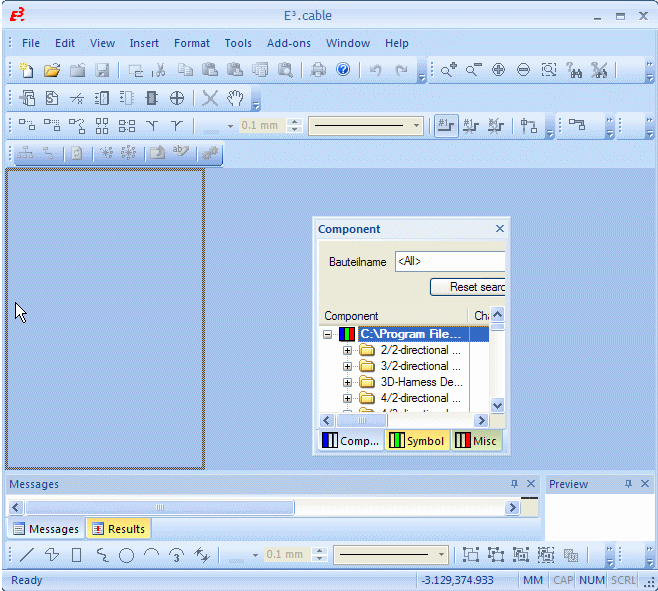
Task: Click Messages panel horizontal scrollbar thumb
Action: [x=159, y=507]
